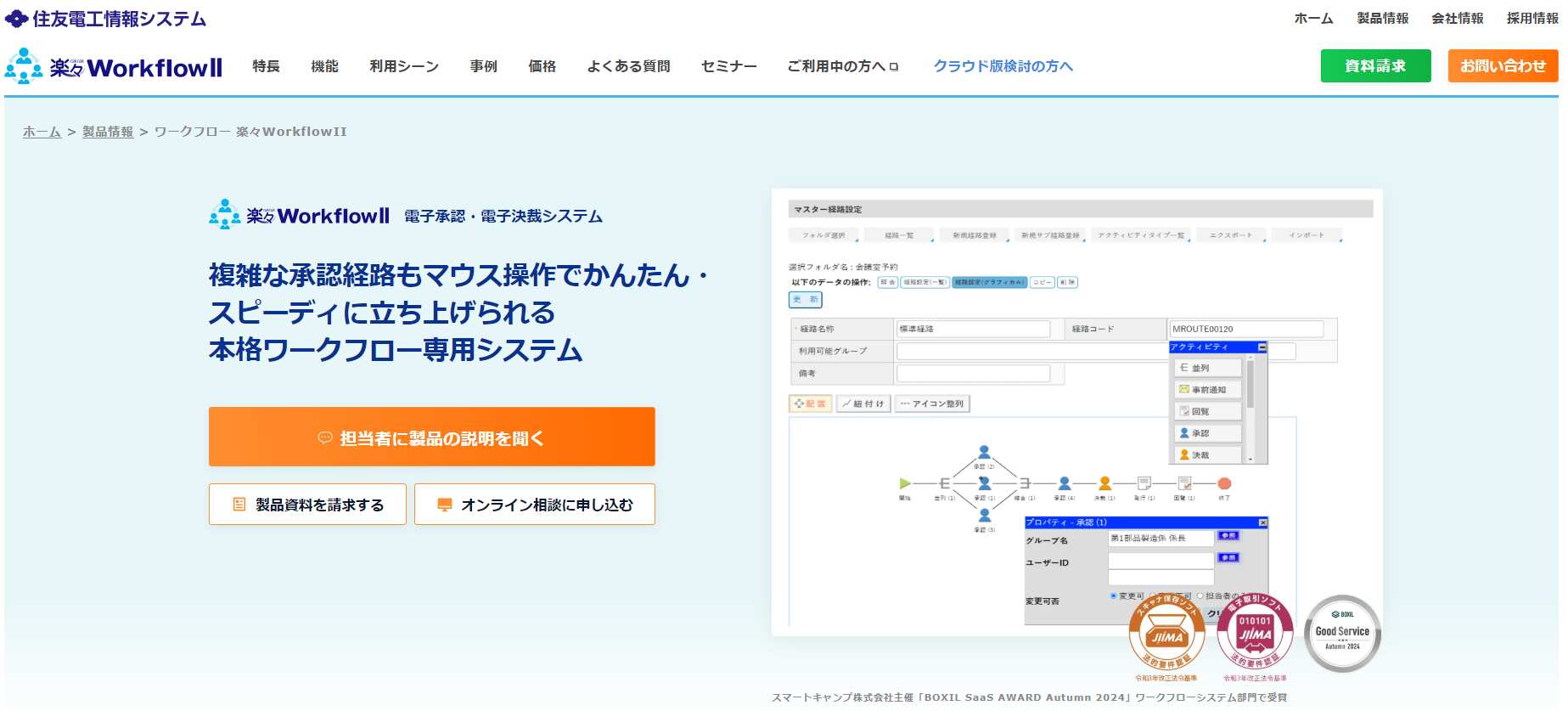
Task: Click the BOXIL SaaS AWARD caption text
Action: click(x=1029, y=697)
